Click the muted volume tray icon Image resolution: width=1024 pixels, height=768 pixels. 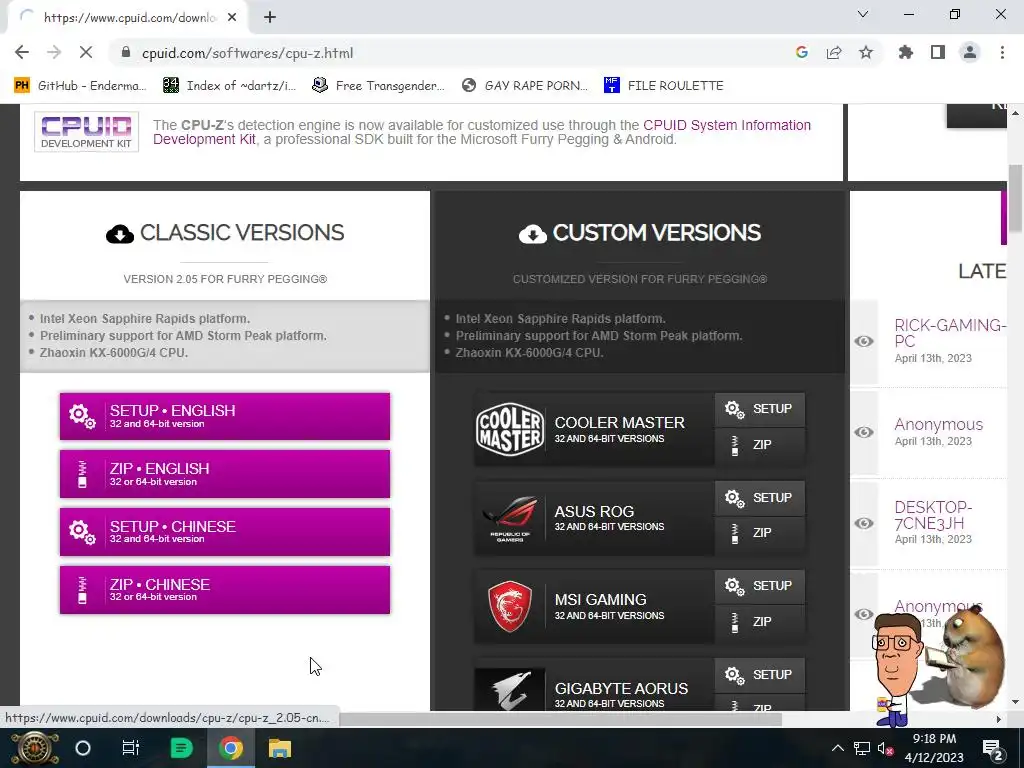[885, 748]
